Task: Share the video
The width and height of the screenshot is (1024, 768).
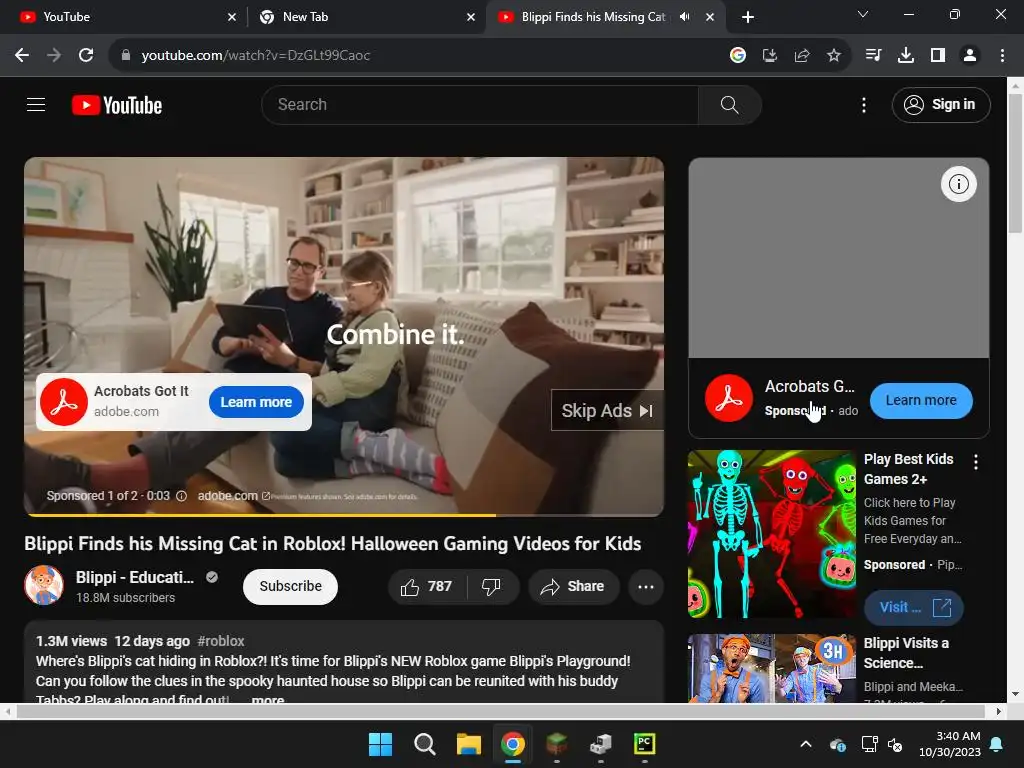Action: click(573, 586)
